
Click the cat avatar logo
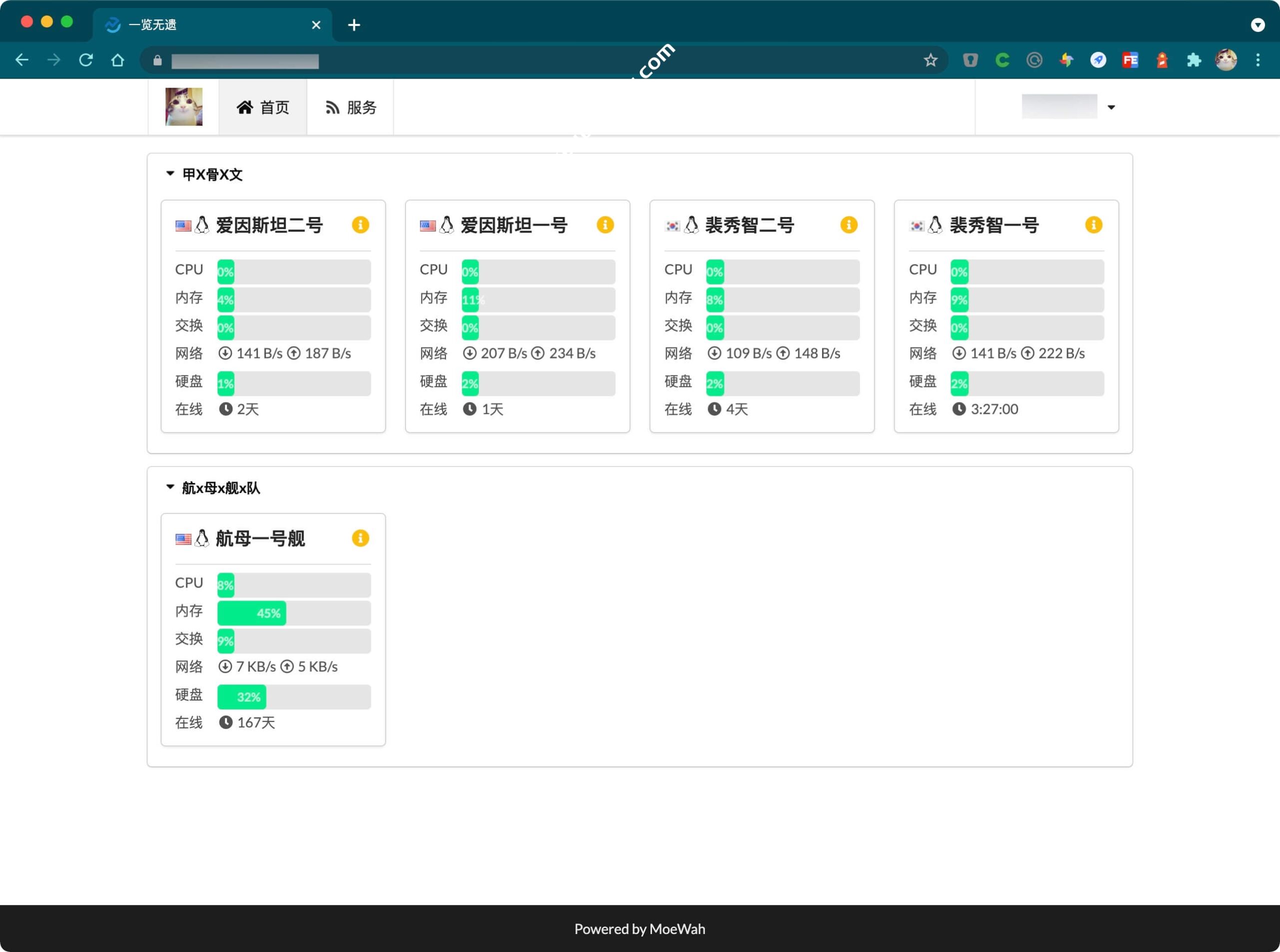(184, 106)
